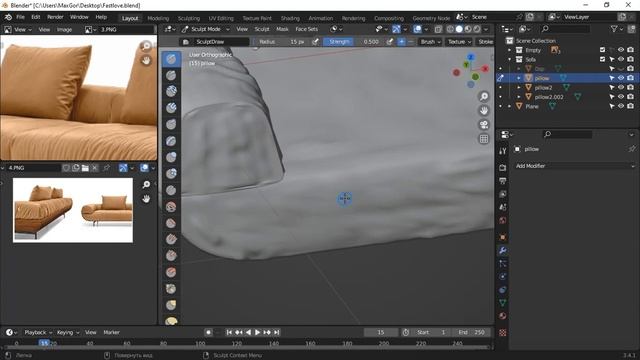Switch to solid viewport shading
The width and height of the screenshot is (640, 360).
(x=459, y=29)
